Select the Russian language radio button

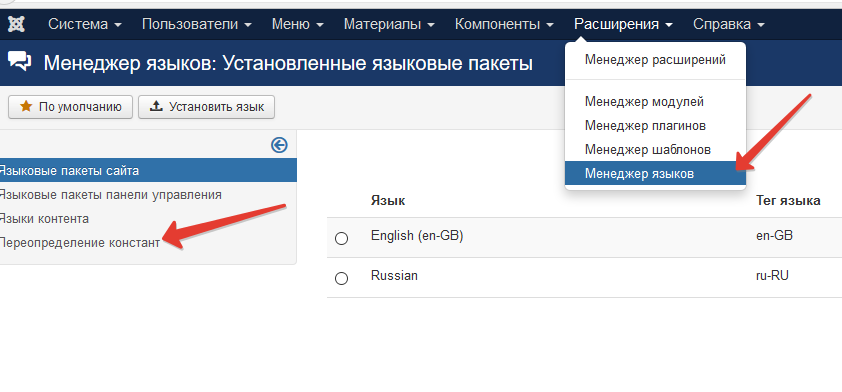point(342,278)
